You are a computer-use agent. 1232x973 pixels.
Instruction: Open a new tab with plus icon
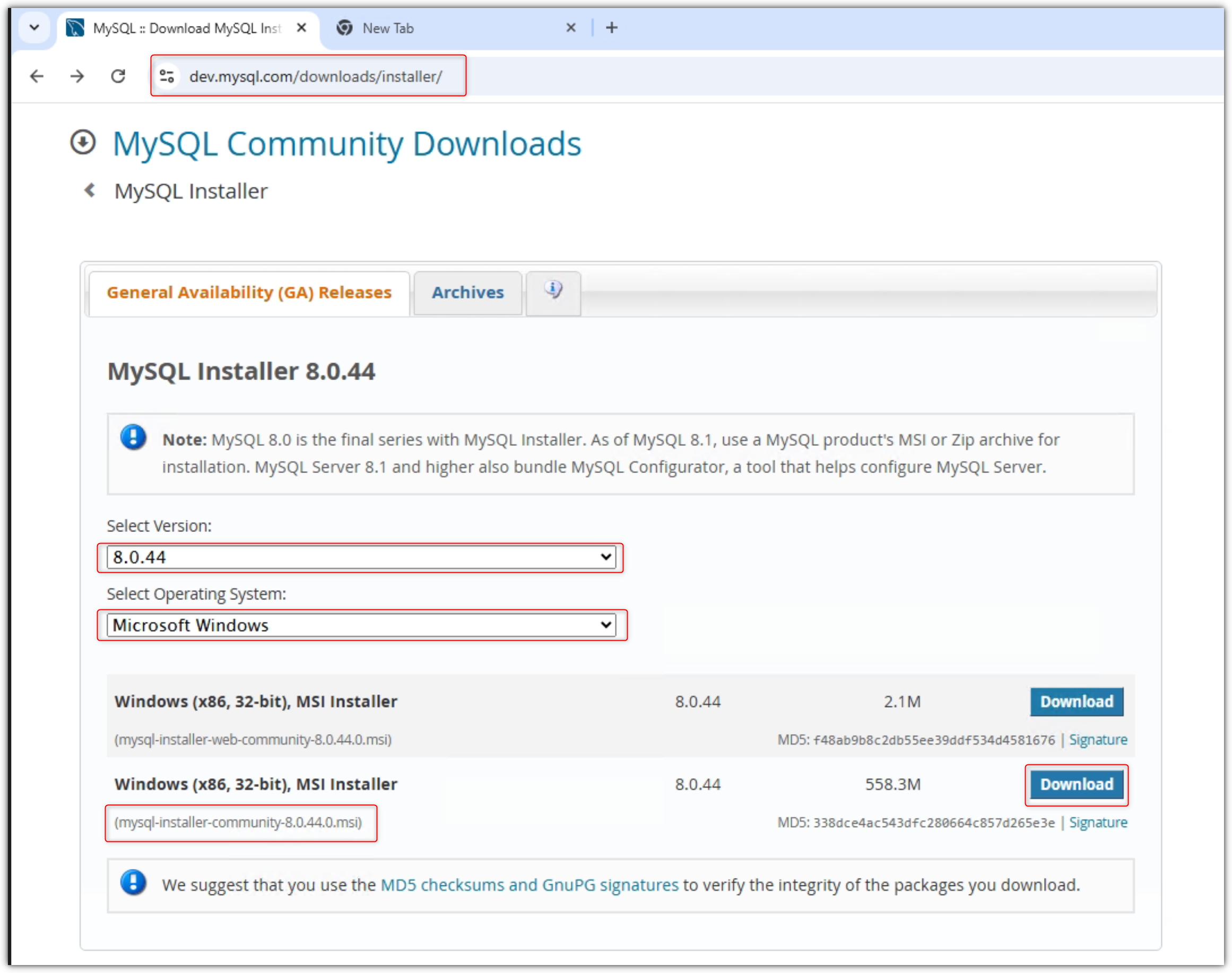(611, 28)
